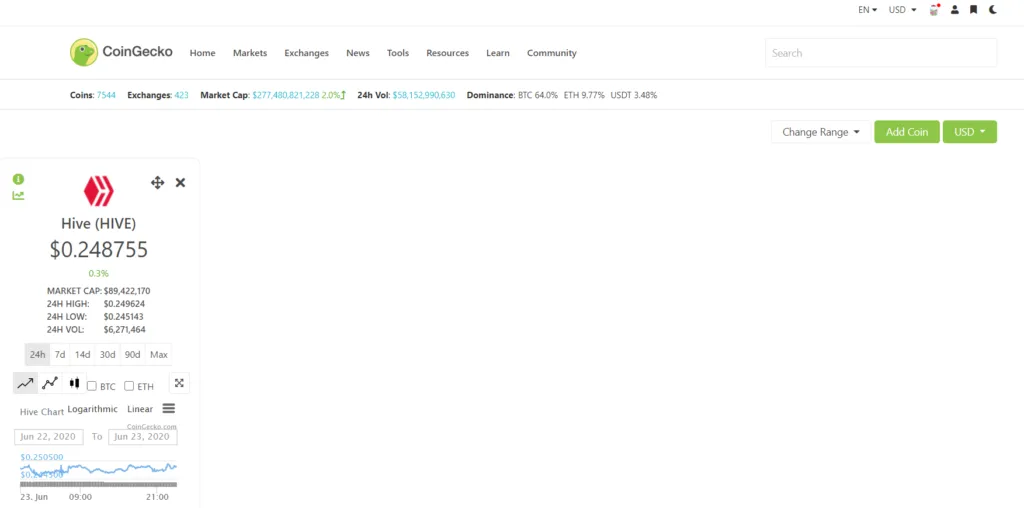Click the MARKET CAP $89,422,170 value
The image size is (1024, 508).
[127, 291]
